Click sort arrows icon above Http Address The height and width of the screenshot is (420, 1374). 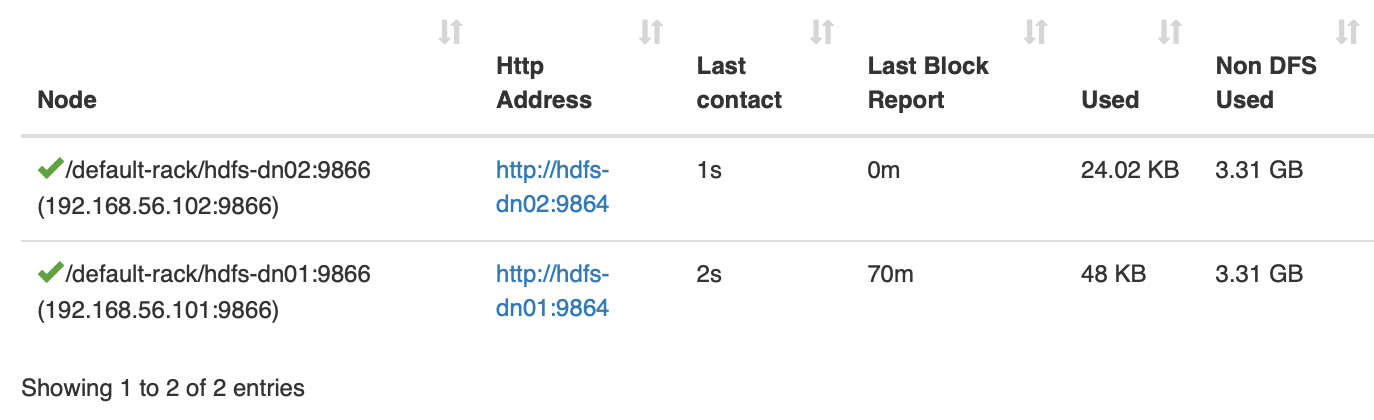click(651, 32)
